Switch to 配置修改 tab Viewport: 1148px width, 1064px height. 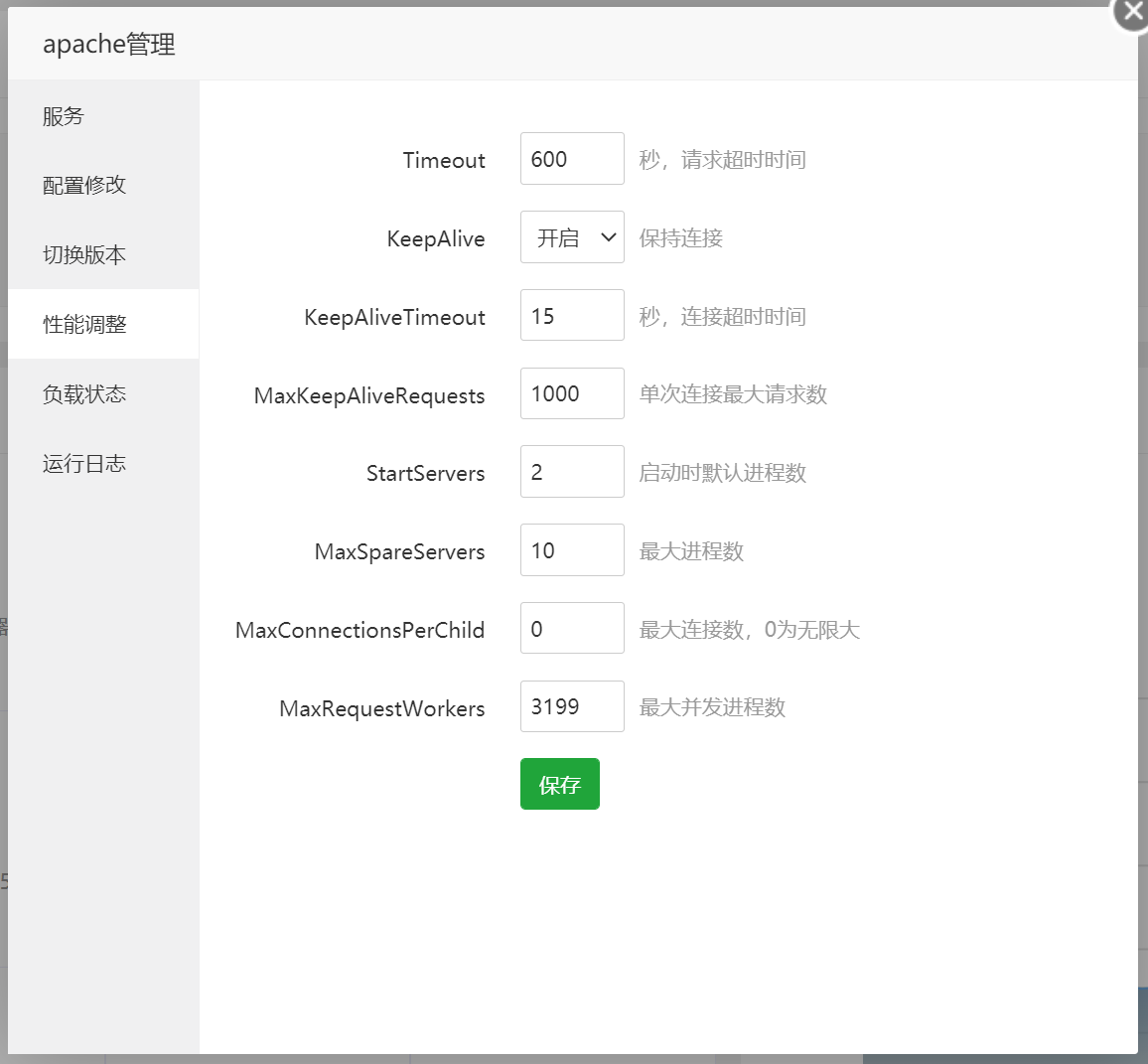(103, 185)
